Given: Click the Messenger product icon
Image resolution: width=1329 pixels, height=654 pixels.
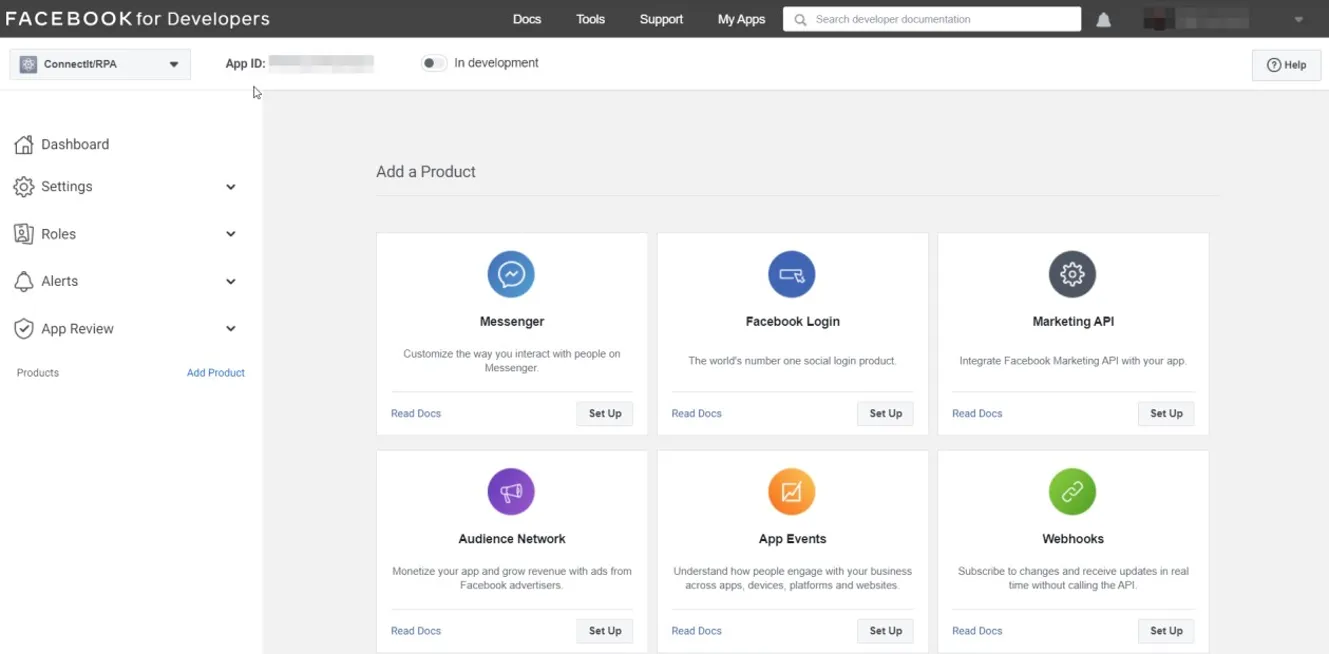Looking at the screenshot, I should [511, 274].
